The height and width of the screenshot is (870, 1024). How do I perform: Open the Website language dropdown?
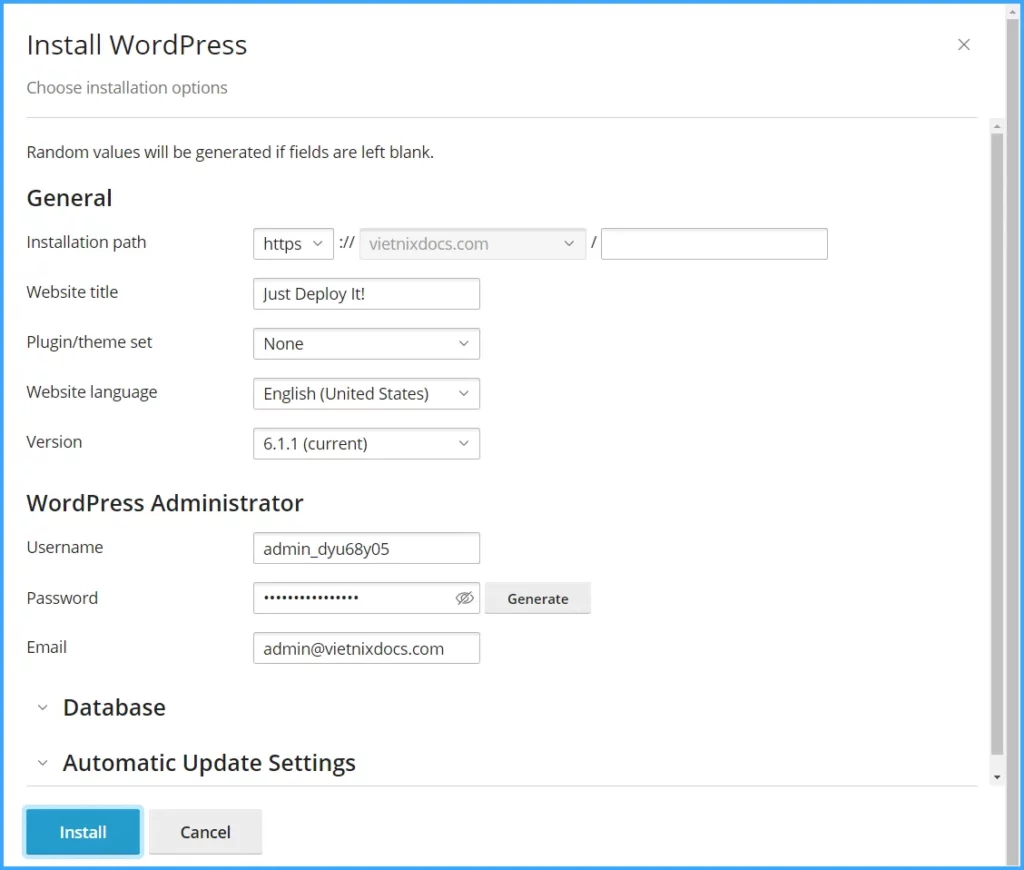tap(366, 393)
